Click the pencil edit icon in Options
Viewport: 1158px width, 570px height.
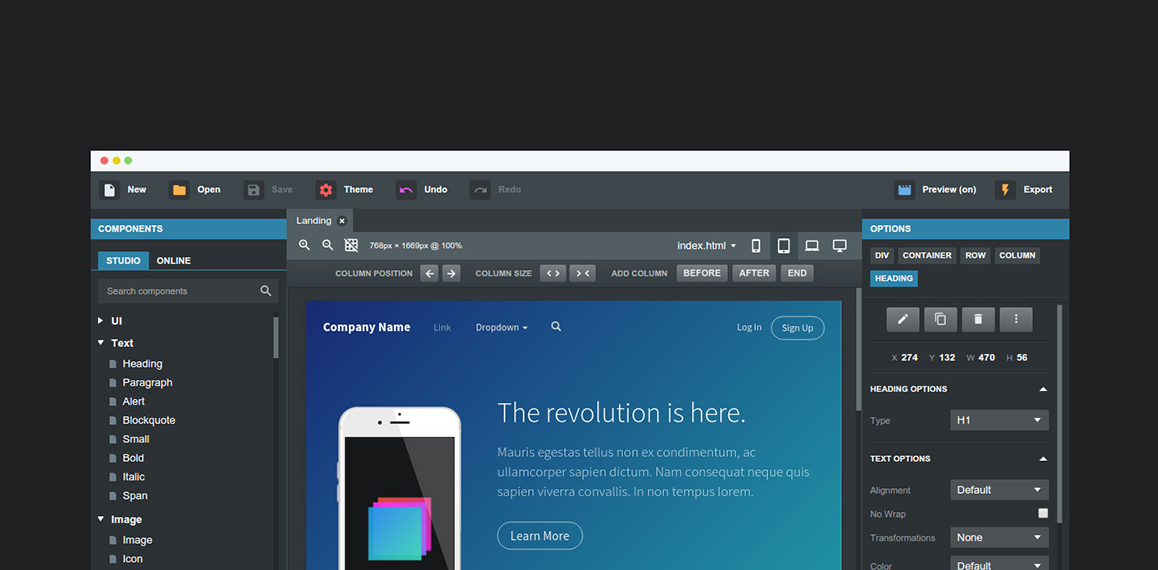point(902,319)
